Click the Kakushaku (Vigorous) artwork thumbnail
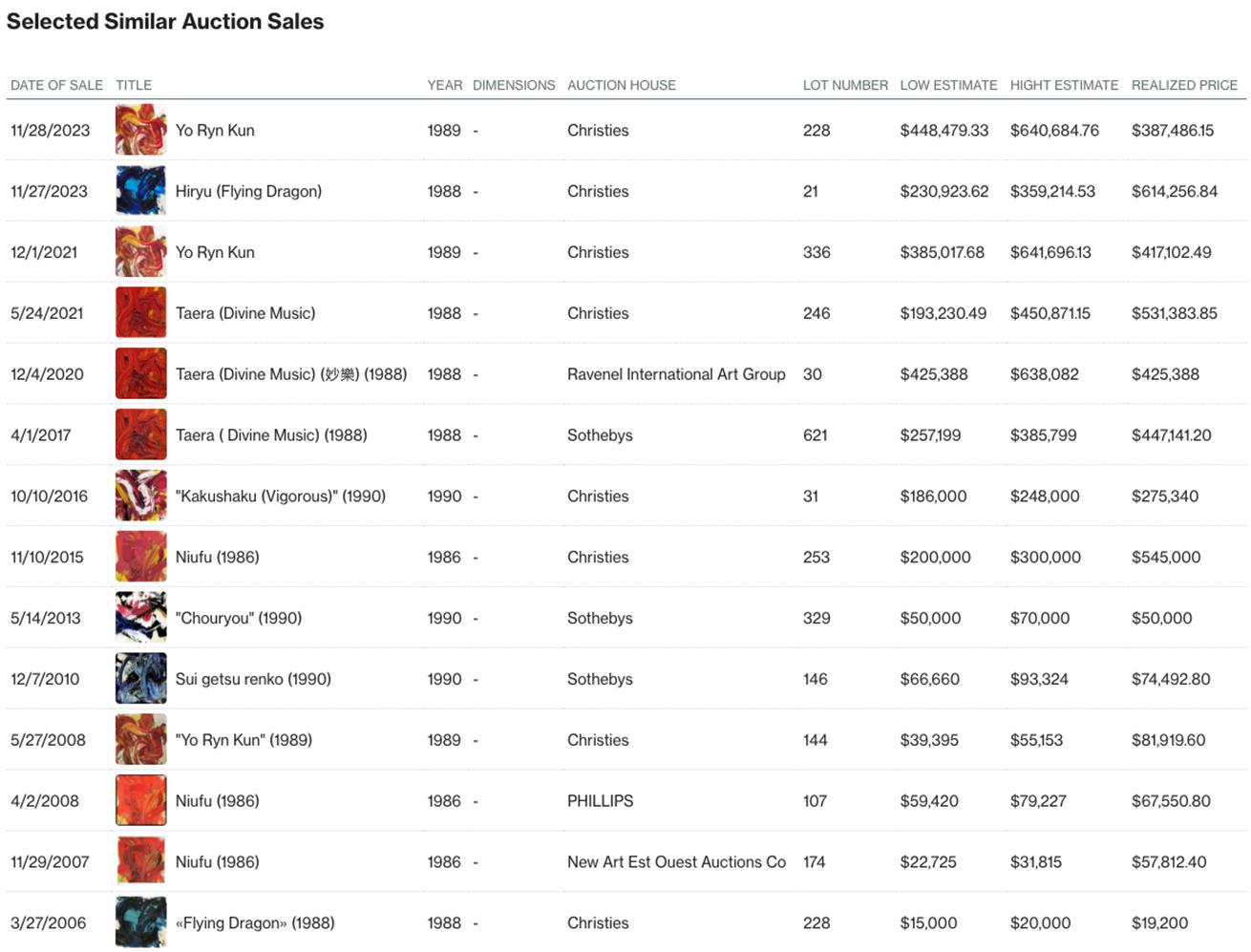Viewport: 1251px width, 952px height. [x=140, y=496]
